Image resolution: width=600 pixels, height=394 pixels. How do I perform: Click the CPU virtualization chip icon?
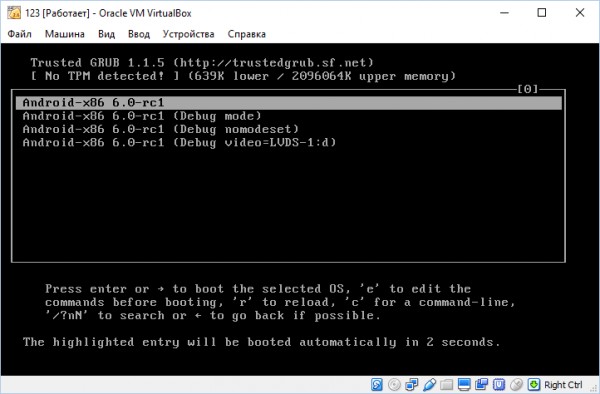(x=499, y=384)
